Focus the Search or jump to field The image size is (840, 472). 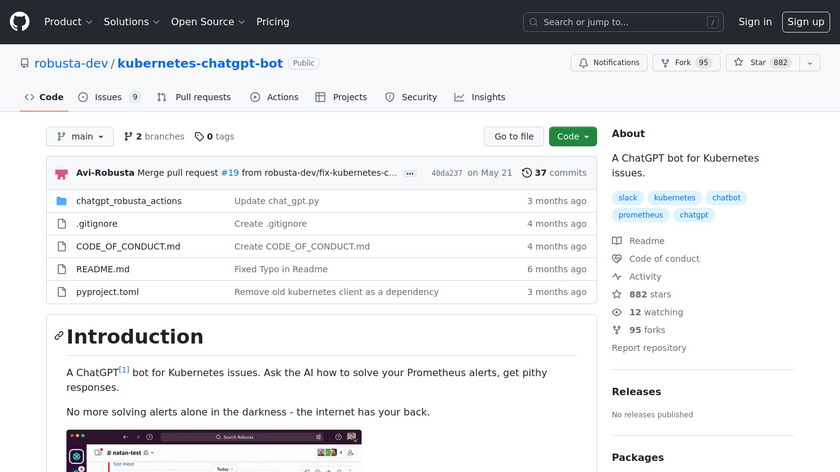pos(623,22)
